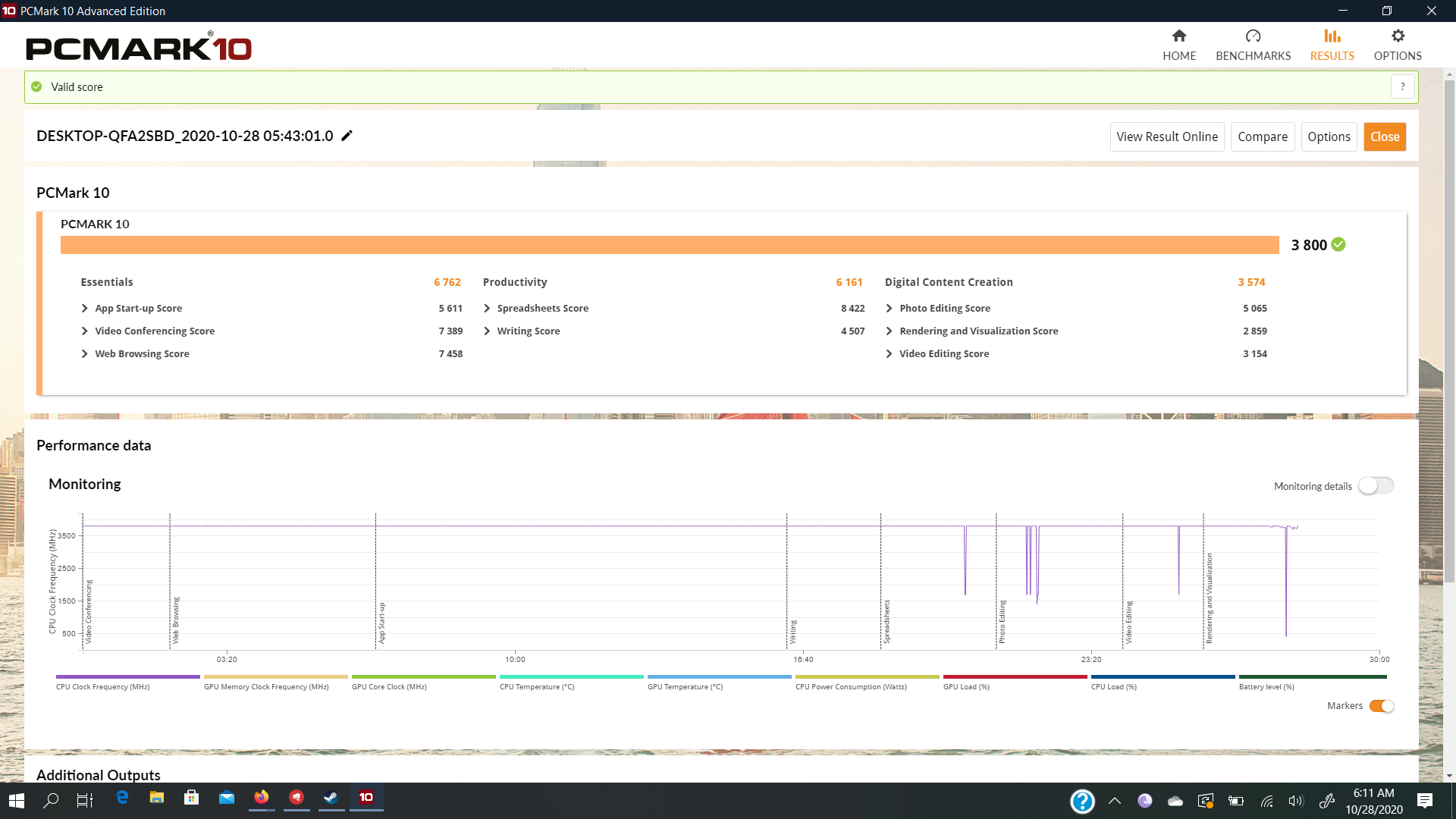
Task: Click the pencil icon to rename result
Action: click(347, 136)
